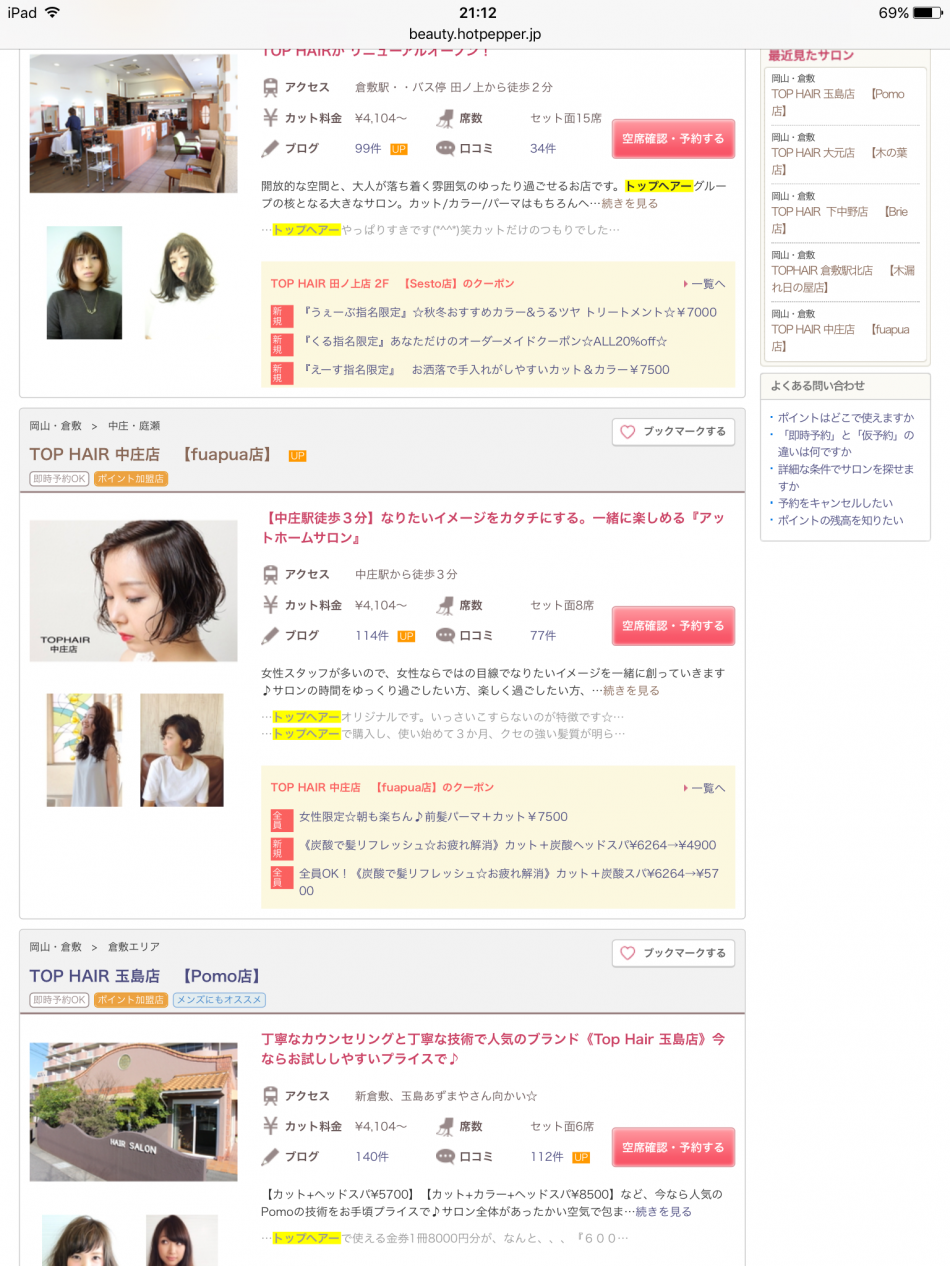
Task: View the TOPHAIR 中庄店 model photo
Action: (133, 591)
